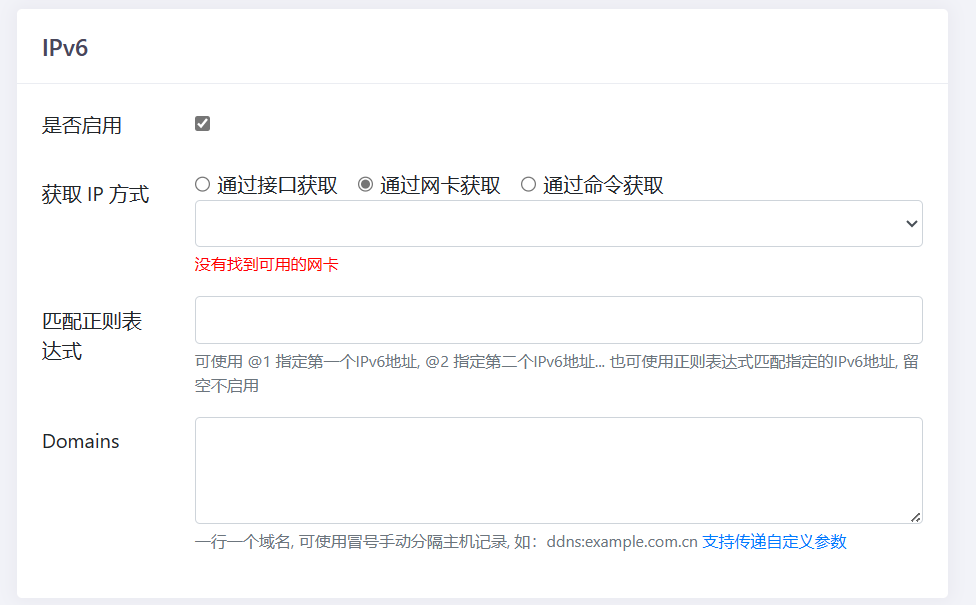Click the 通过接口获取 label text

point(277,185)
